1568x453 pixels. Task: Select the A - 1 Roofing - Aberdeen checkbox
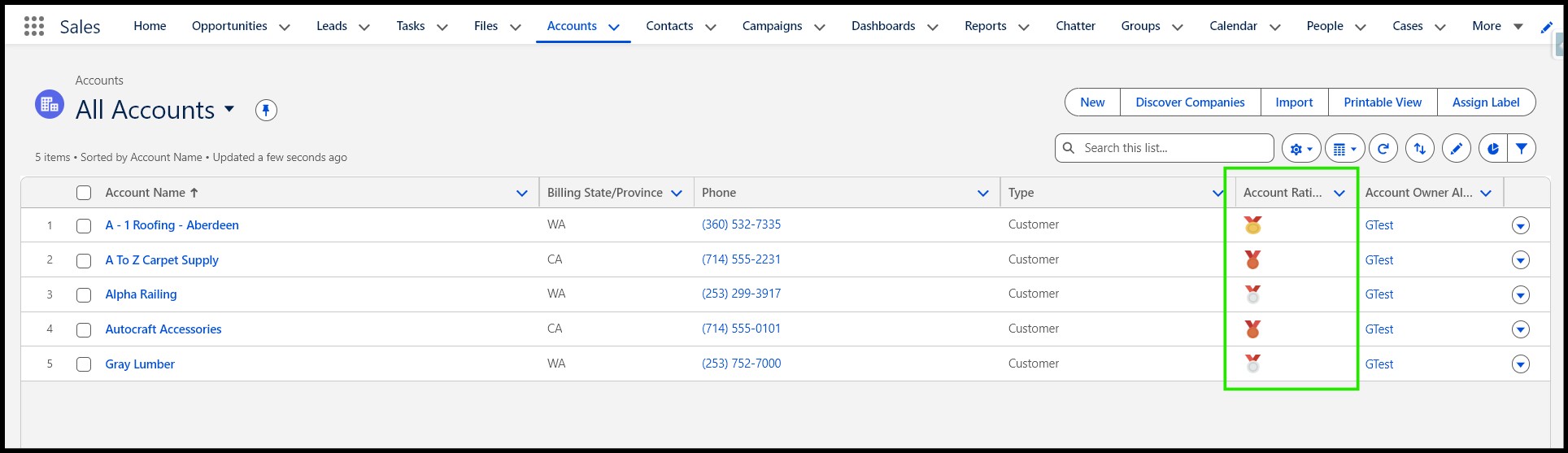(x=84, y=226)
